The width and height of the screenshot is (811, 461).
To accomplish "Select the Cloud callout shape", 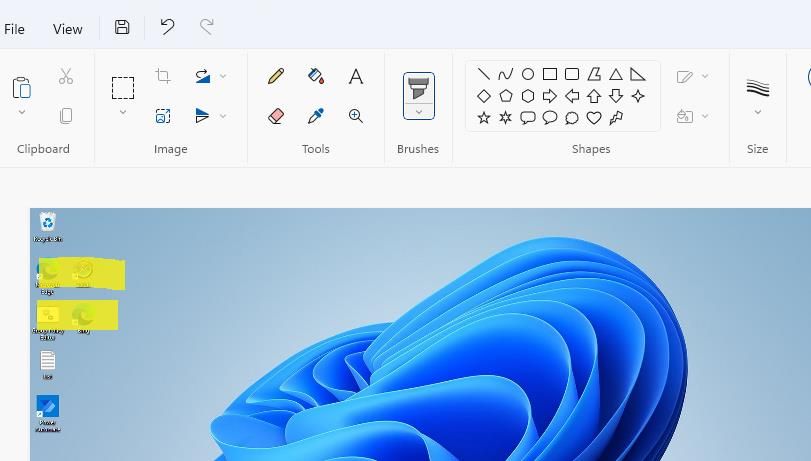I will point(572,118).
